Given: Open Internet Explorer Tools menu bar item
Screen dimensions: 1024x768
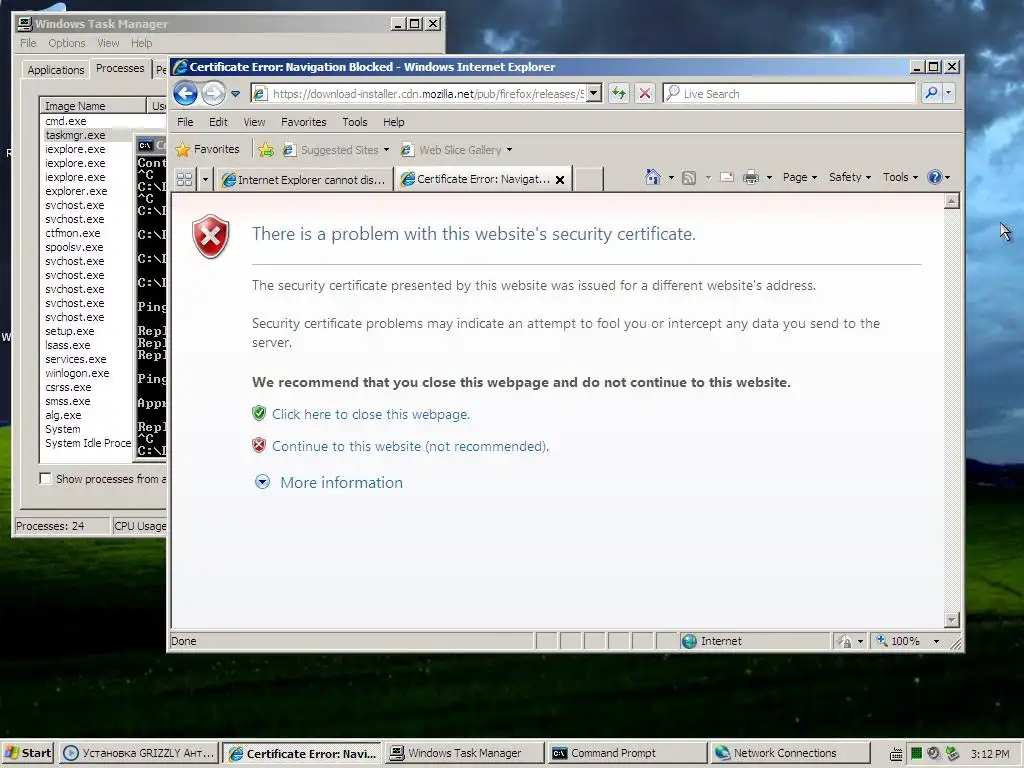Looking at the screenshot, I should 355,122.
